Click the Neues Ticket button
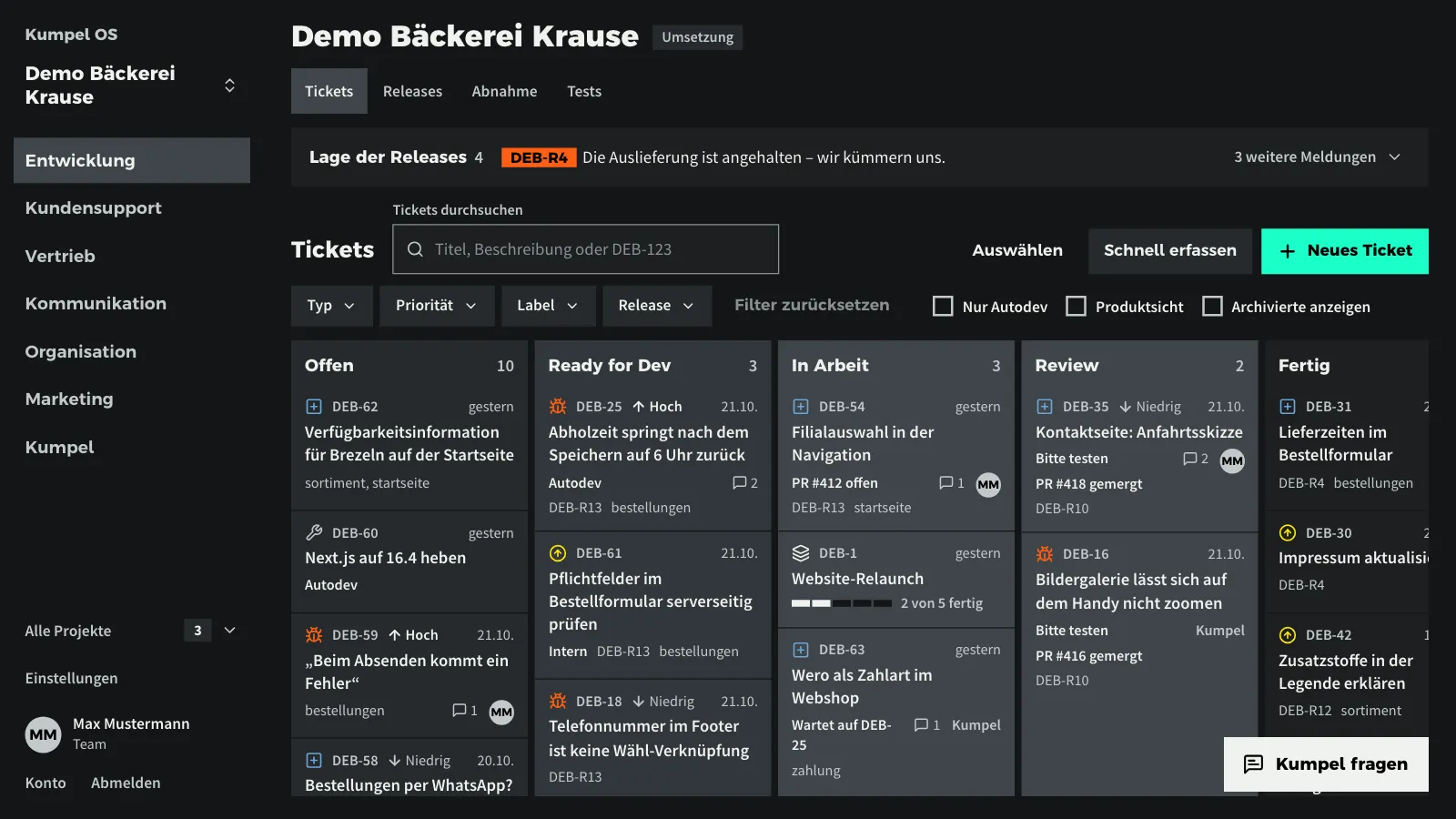The image size is (1456, 819). click(1345, 251)
